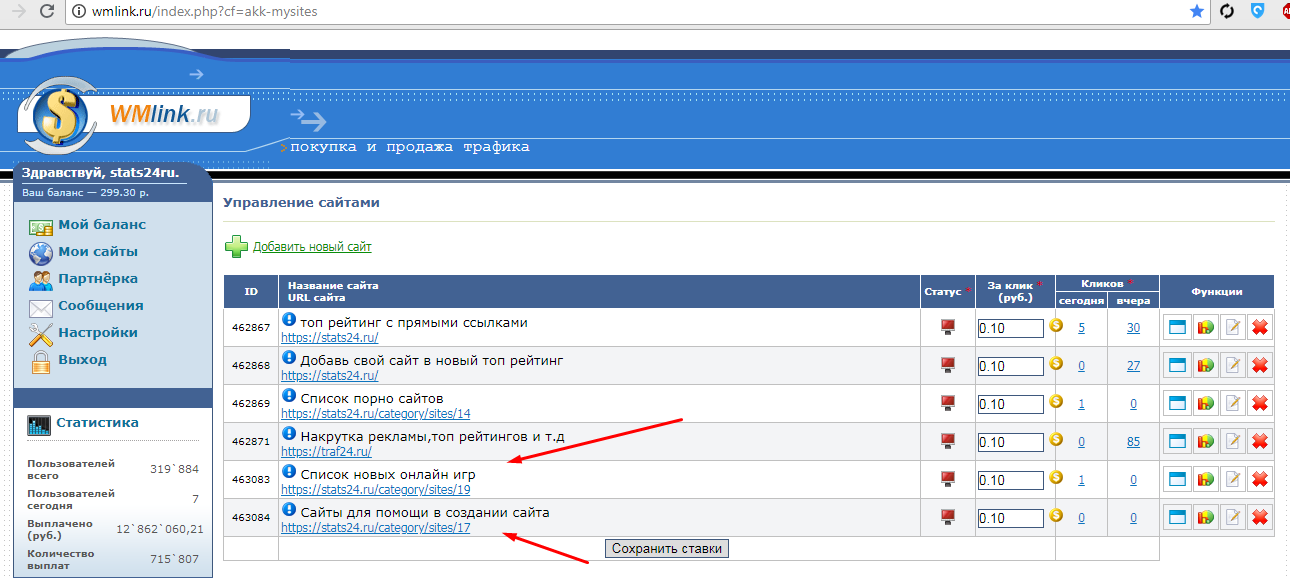This screenshot has width=1290, height=578.
Task: Click the gold coin icon for site 463084
Action: (x=1056, y=516)
